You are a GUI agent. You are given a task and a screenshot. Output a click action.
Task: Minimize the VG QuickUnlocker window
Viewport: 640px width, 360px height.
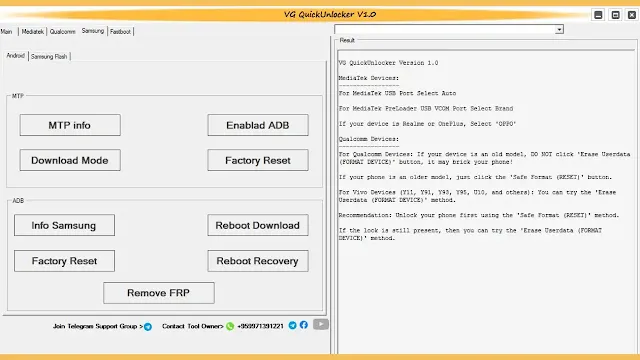tap(598, 15)
